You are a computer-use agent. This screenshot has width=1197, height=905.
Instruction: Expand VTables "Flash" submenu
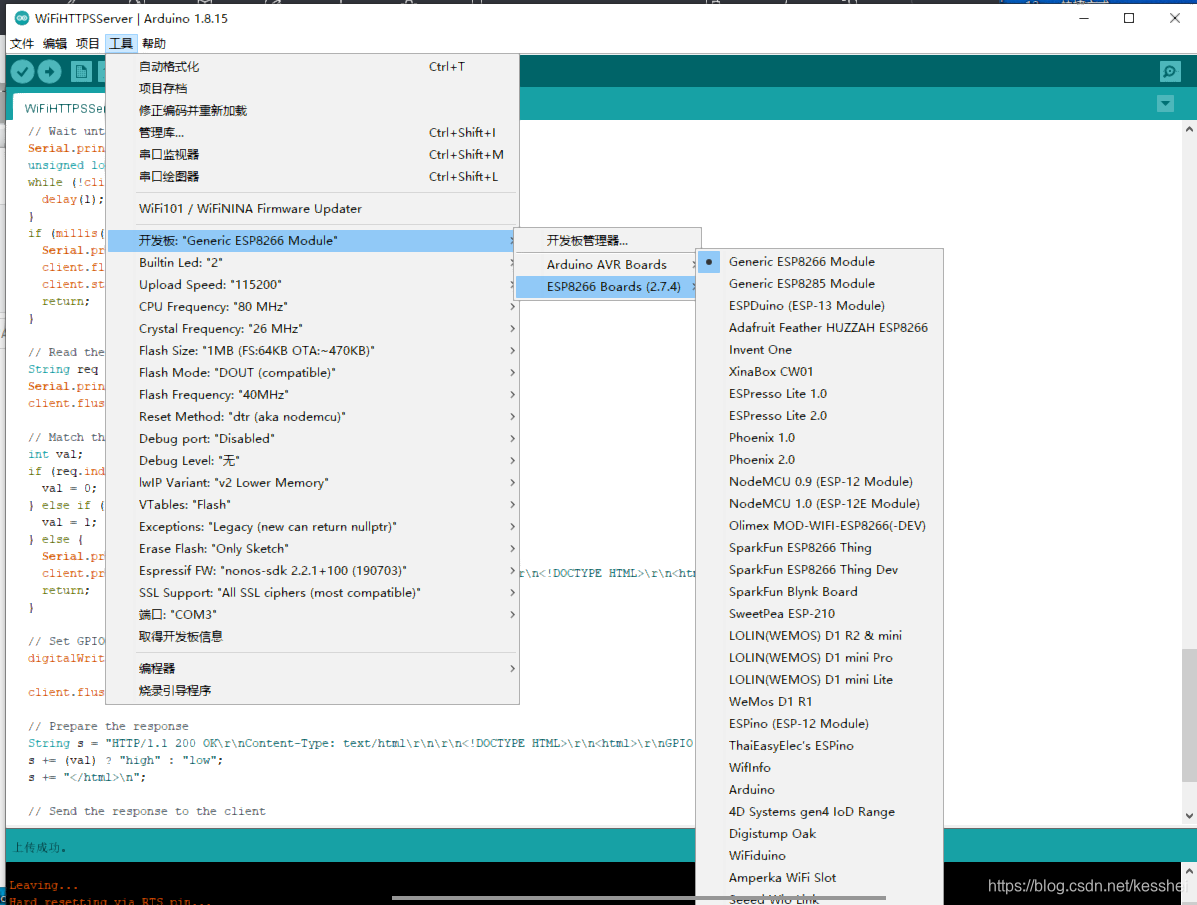click(x=313, y=505)
